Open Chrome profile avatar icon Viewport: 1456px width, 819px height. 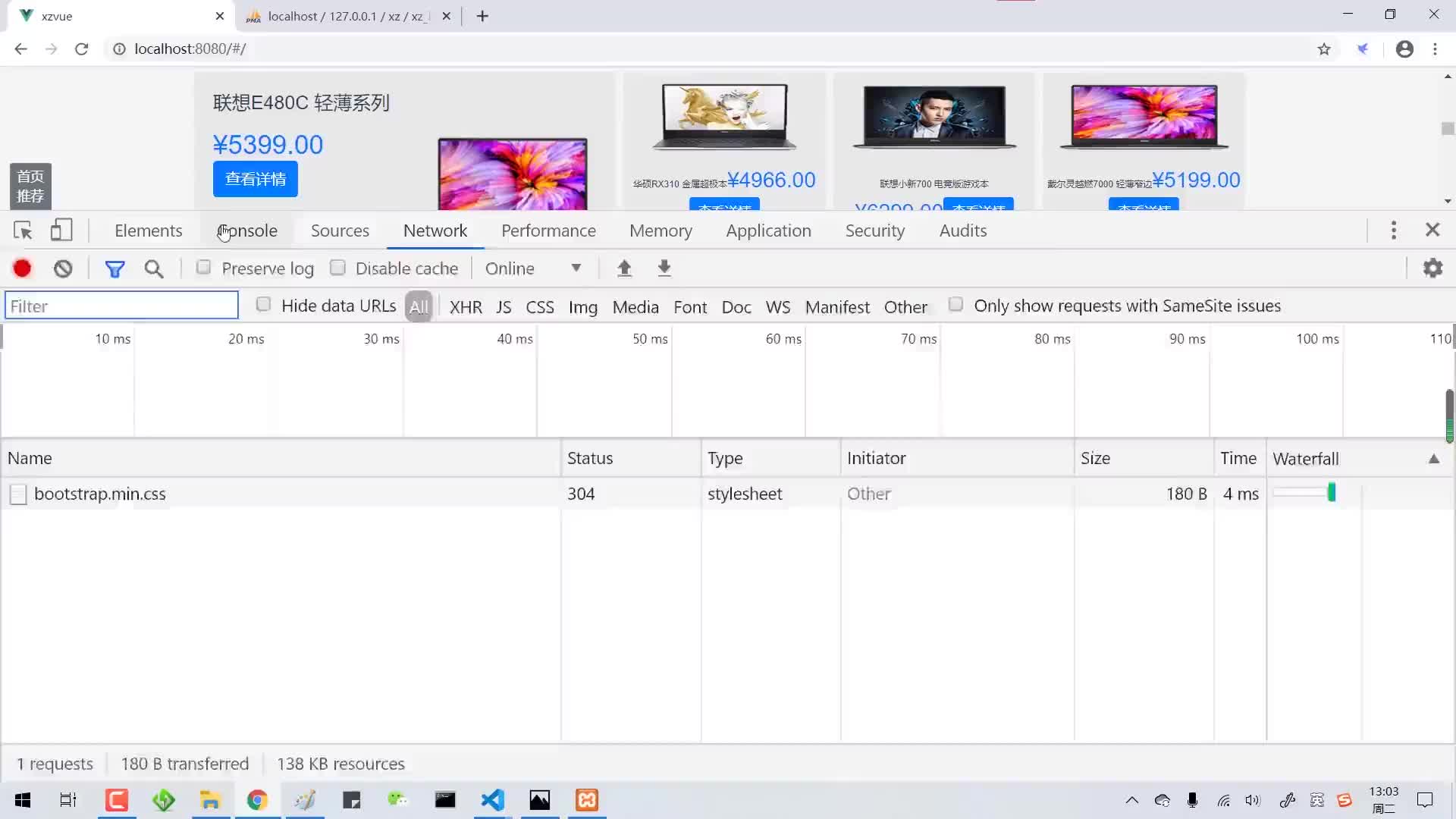[x=1404, y=49]
